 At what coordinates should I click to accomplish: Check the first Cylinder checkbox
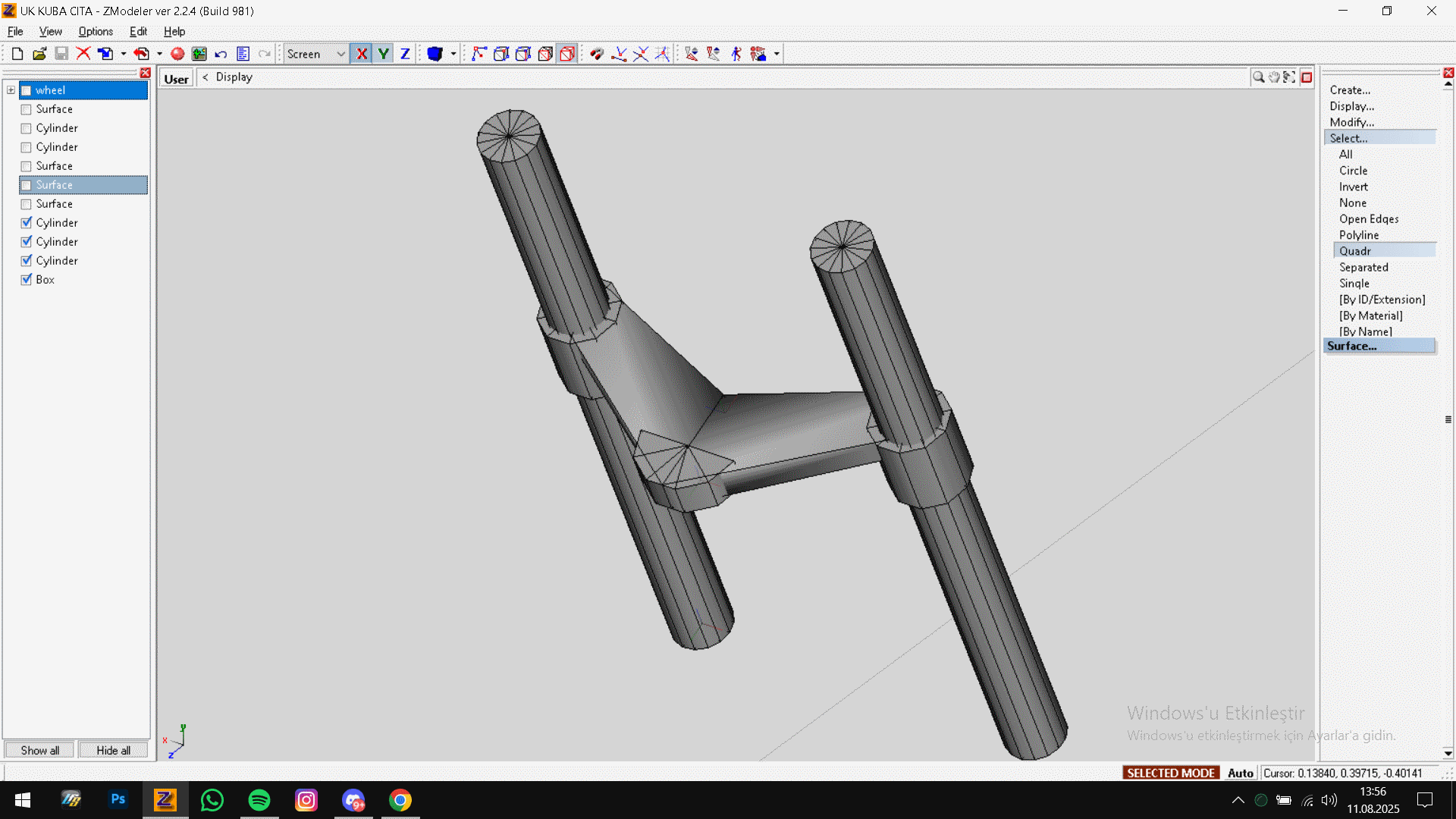pos(27,128)
